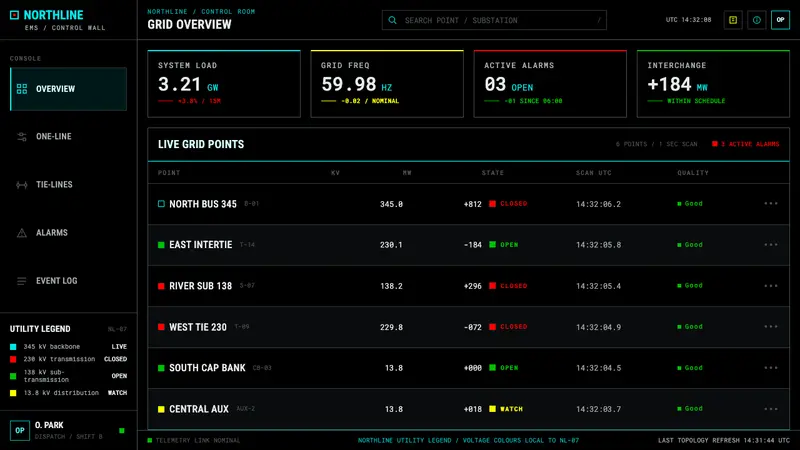Click the UTC 14:32:08 clock
The width and height of the screenshot is (800, 450).
pyautogui.click(x=688, y=20)
